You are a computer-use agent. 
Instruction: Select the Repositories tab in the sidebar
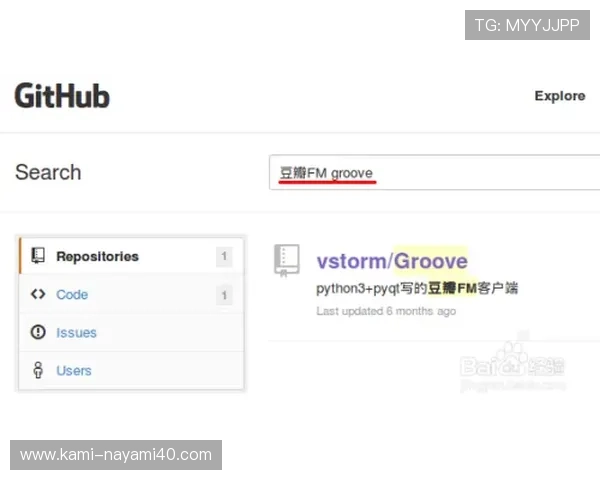pyautogui.click(x=131, y=256)
